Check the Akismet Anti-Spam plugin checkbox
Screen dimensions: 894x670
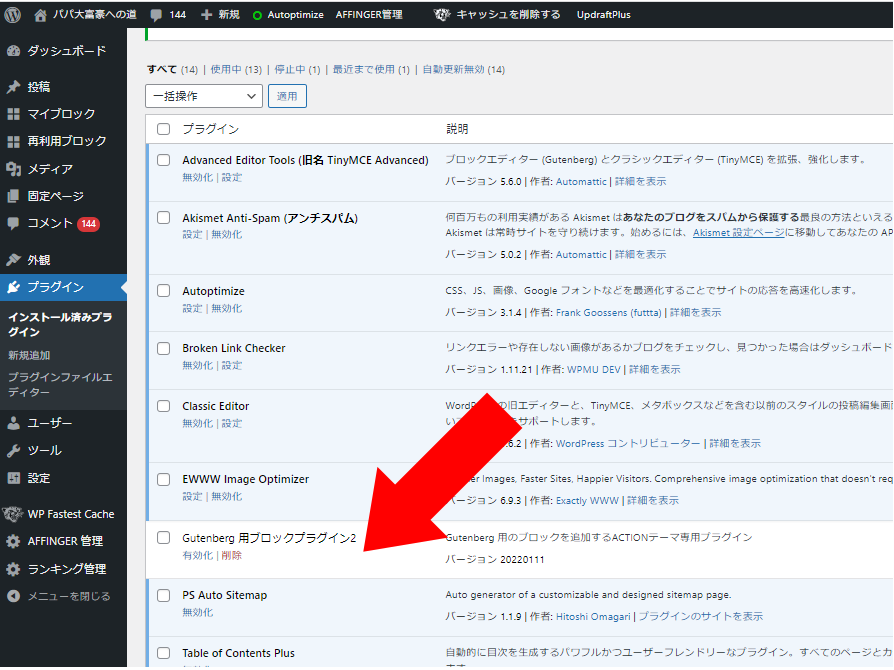click(164, 218)
